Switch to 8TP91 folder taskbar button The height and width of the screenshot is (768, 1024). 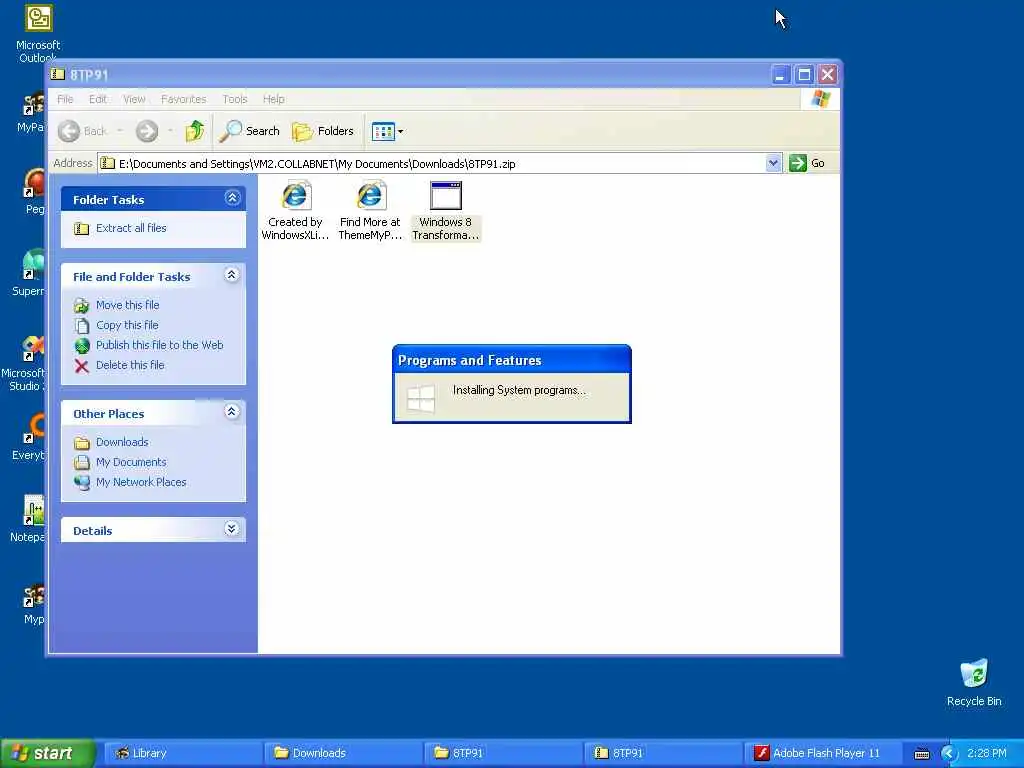(502, 753)
